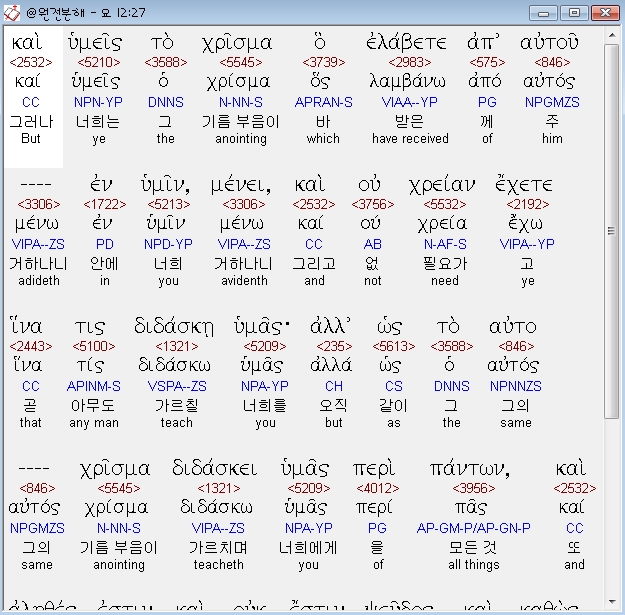Click the Korean gloss 받은
Screen dimensions: 625x615
[409, 122]
